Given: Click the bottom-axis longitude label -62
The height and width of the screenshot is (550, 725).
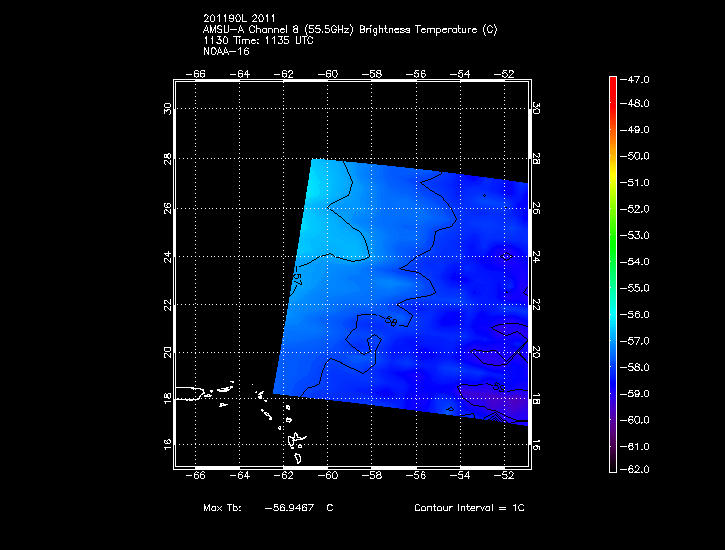Looking at the screenshot, I should [x=283, y=476].
